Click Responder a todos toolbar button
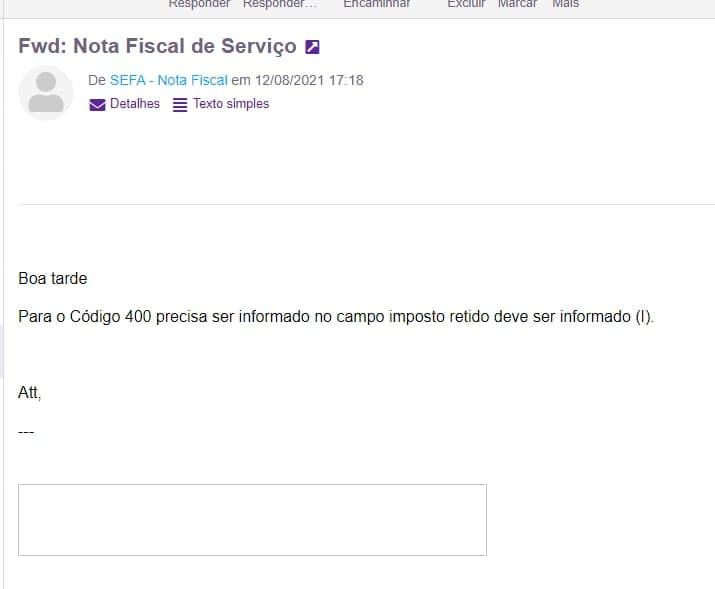This screenshot has width=715, height=589. coord(280,4)
